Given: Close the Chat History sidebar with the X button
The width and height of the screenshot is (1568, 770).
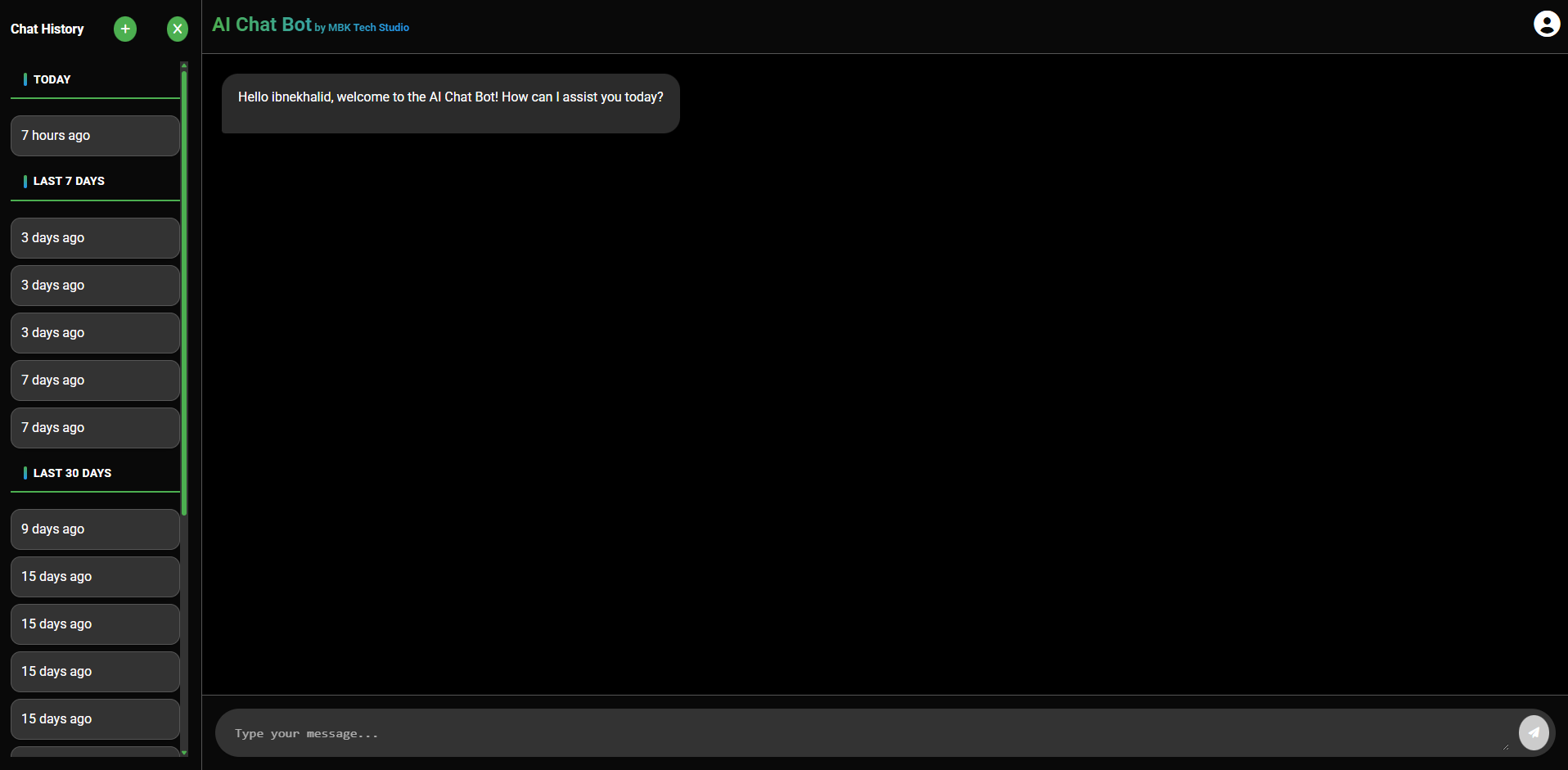Looking at the screenshot, I should 178,29.
